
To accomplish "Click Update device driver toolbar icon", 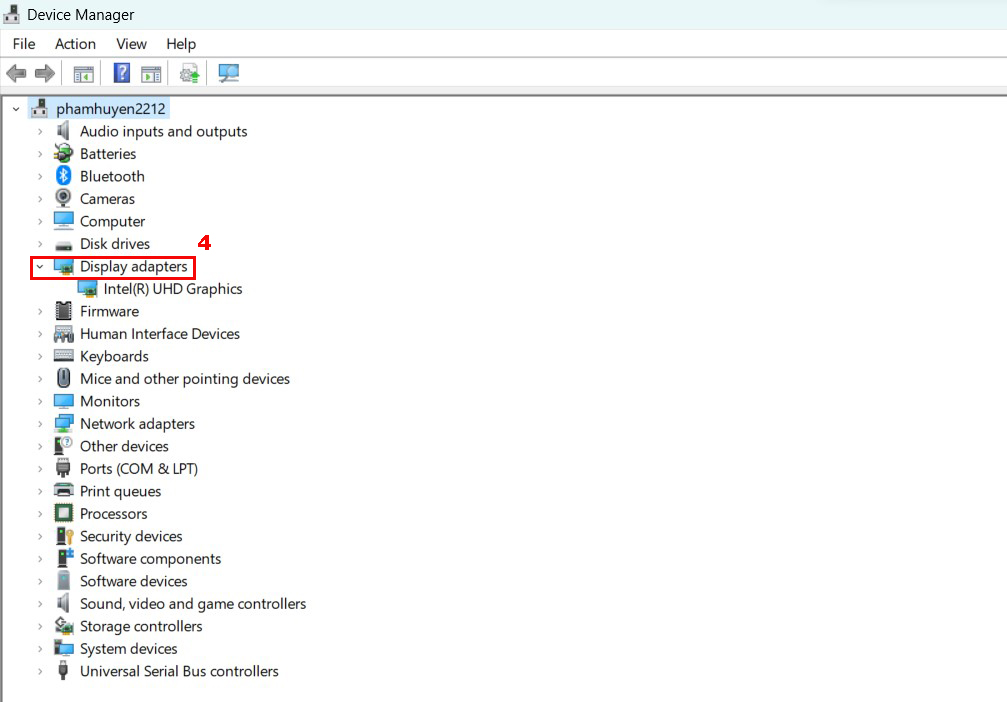I will click(x=189, y=73).
